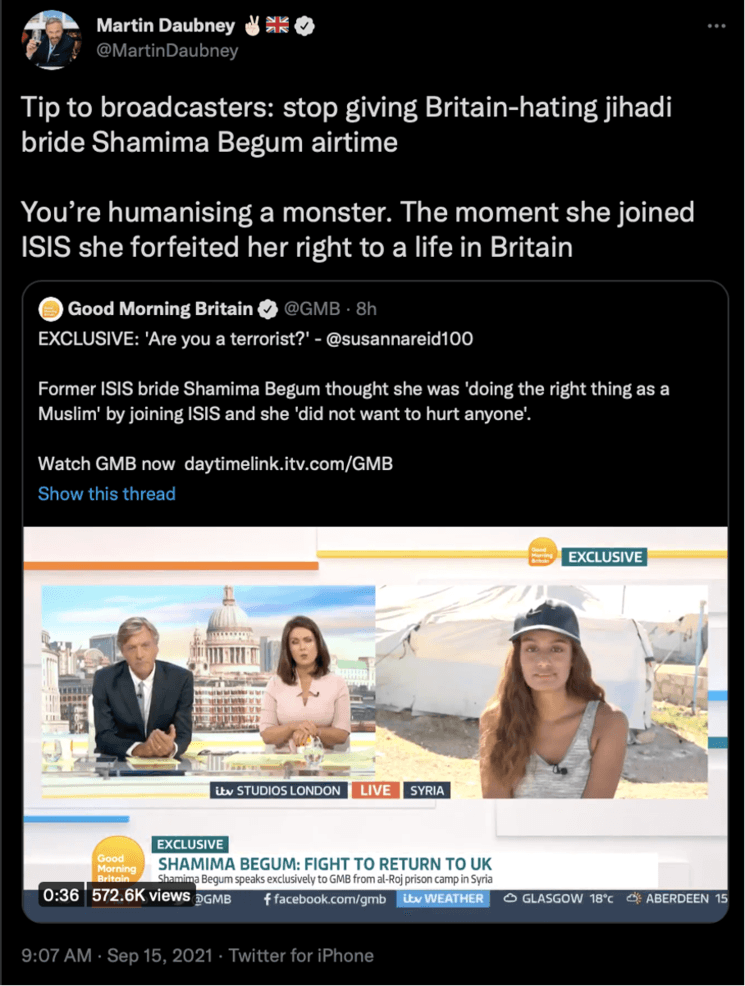
Task: Click Show this thread
Action: point(107,494)
